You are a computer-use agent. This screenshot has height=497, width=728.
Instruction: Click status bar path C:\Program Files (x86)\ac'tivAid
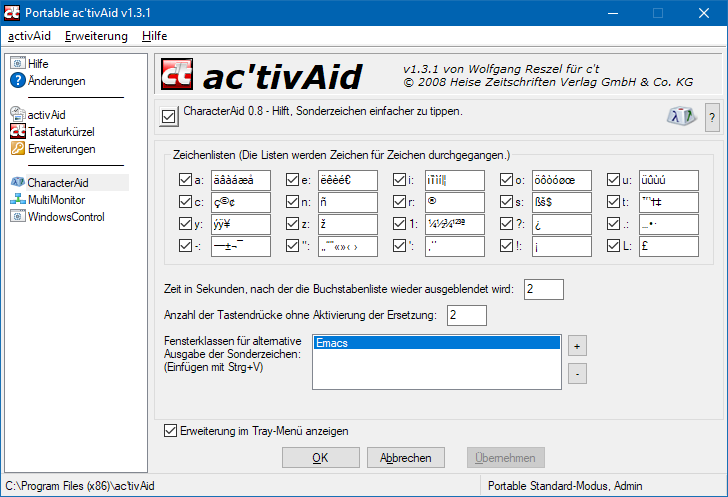pyautogui.click(x=80, y=486)
